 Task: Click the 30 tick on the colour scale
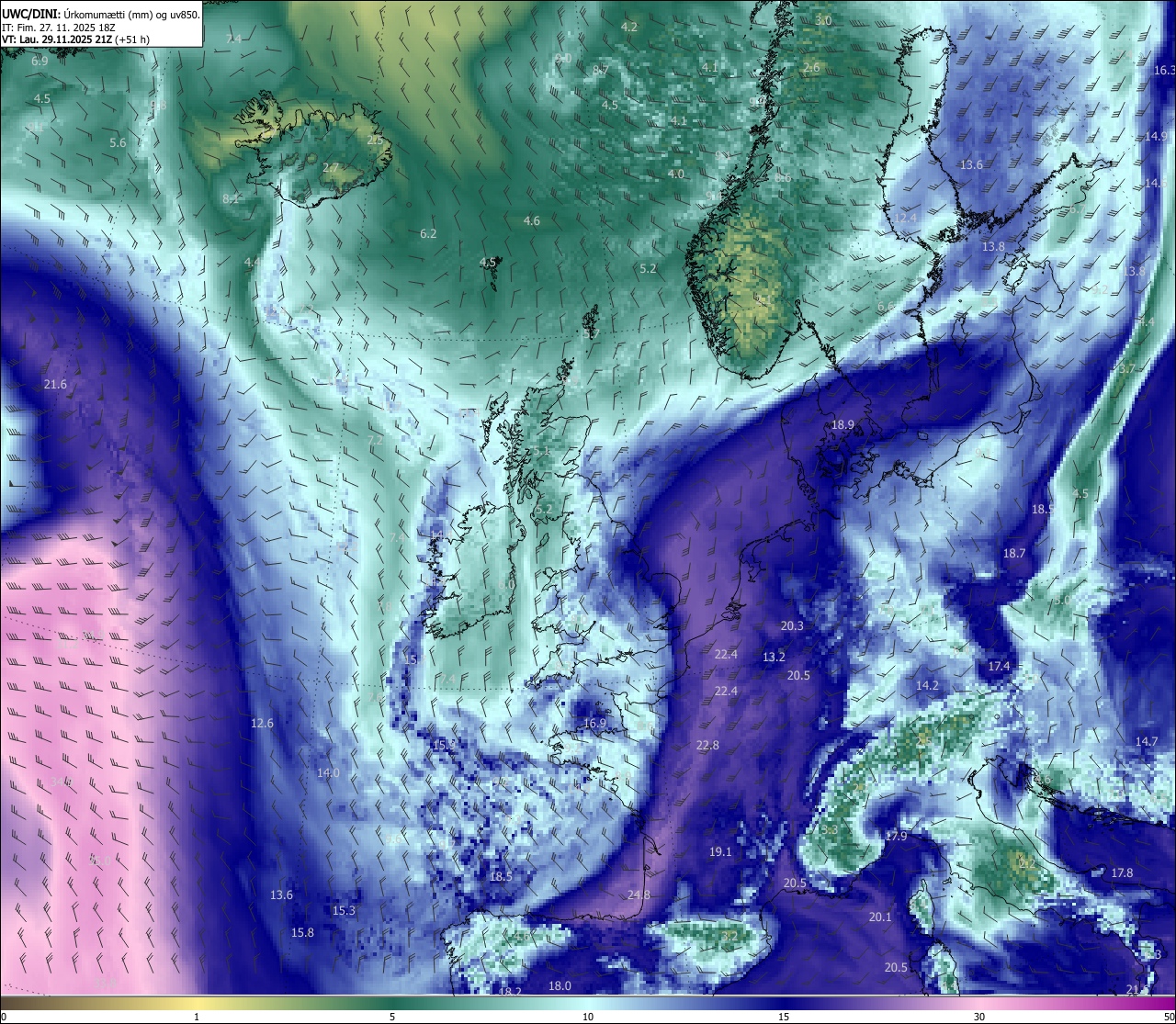pos(979,1017)
